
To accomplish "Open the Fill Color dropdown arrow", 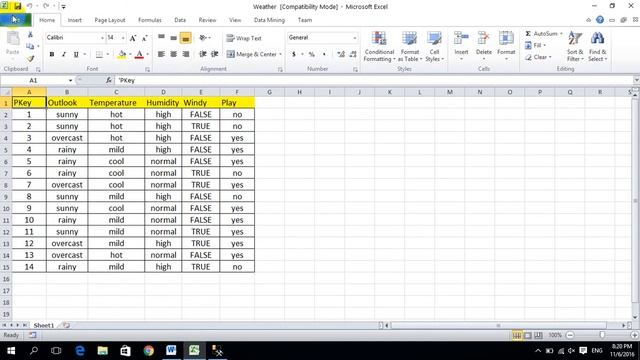I will [x=130, y=54].
